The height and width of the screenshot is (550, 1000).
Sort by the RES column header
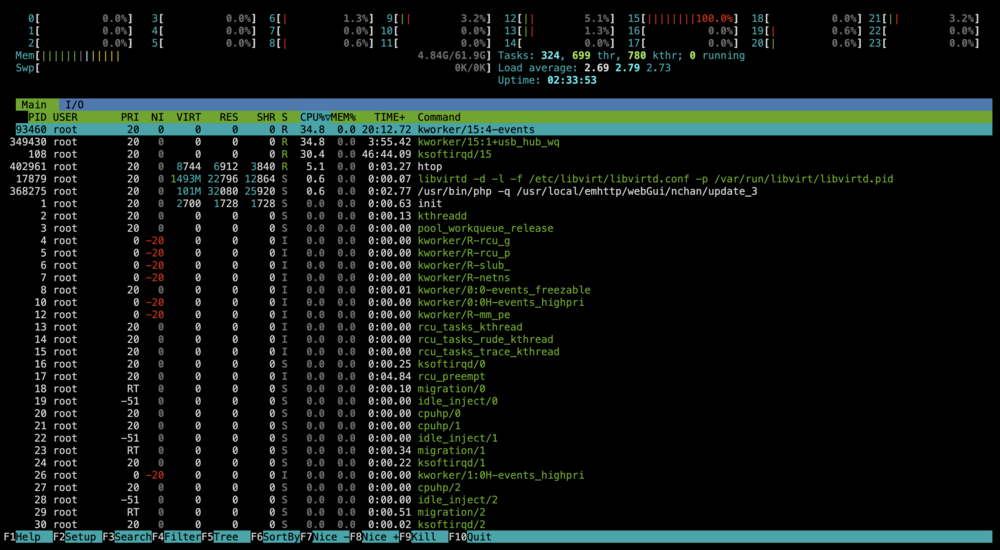(228, 117)
